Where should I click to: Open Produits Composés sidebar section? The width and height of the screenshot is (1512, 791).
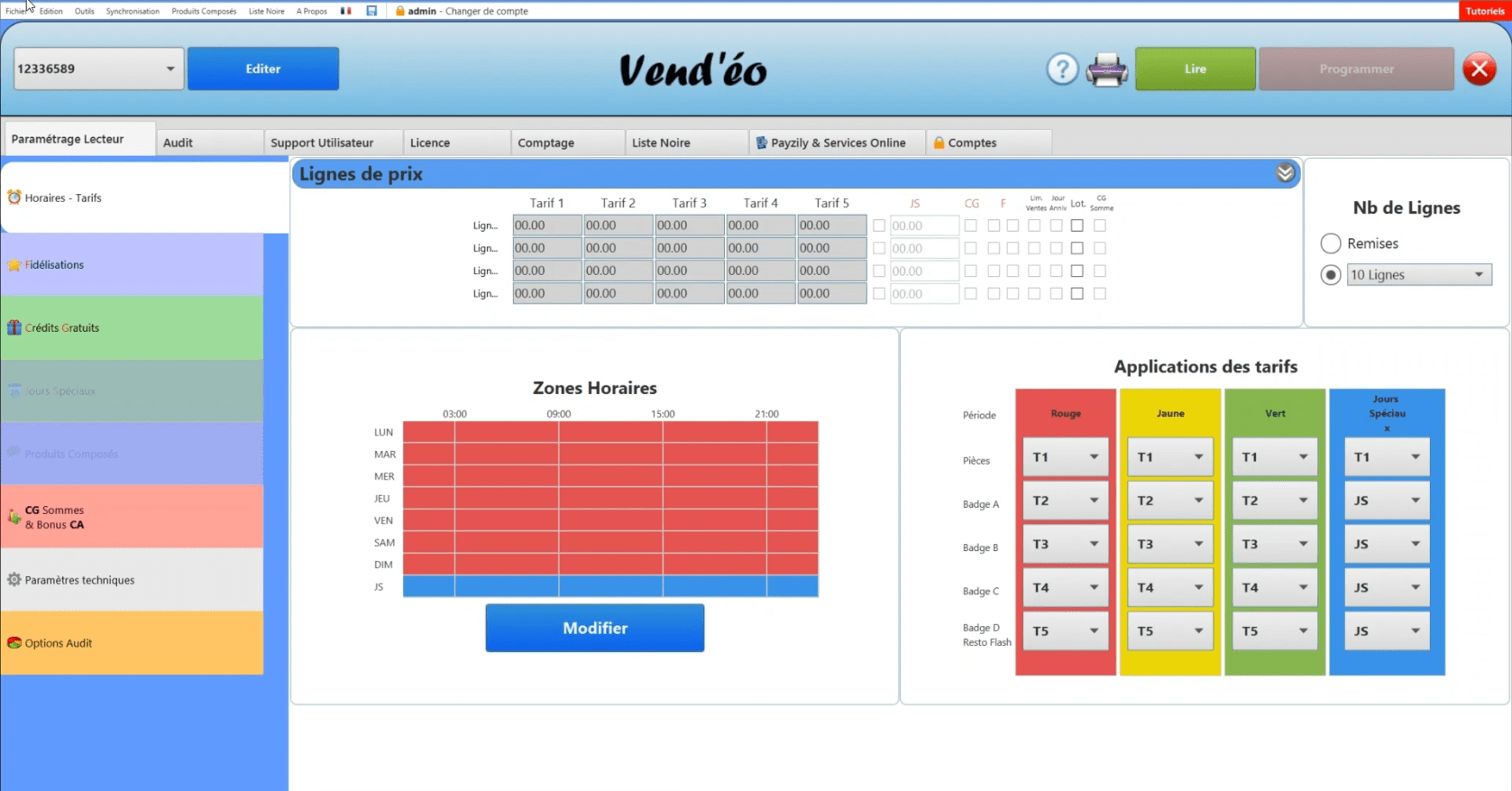pos(132,454)
